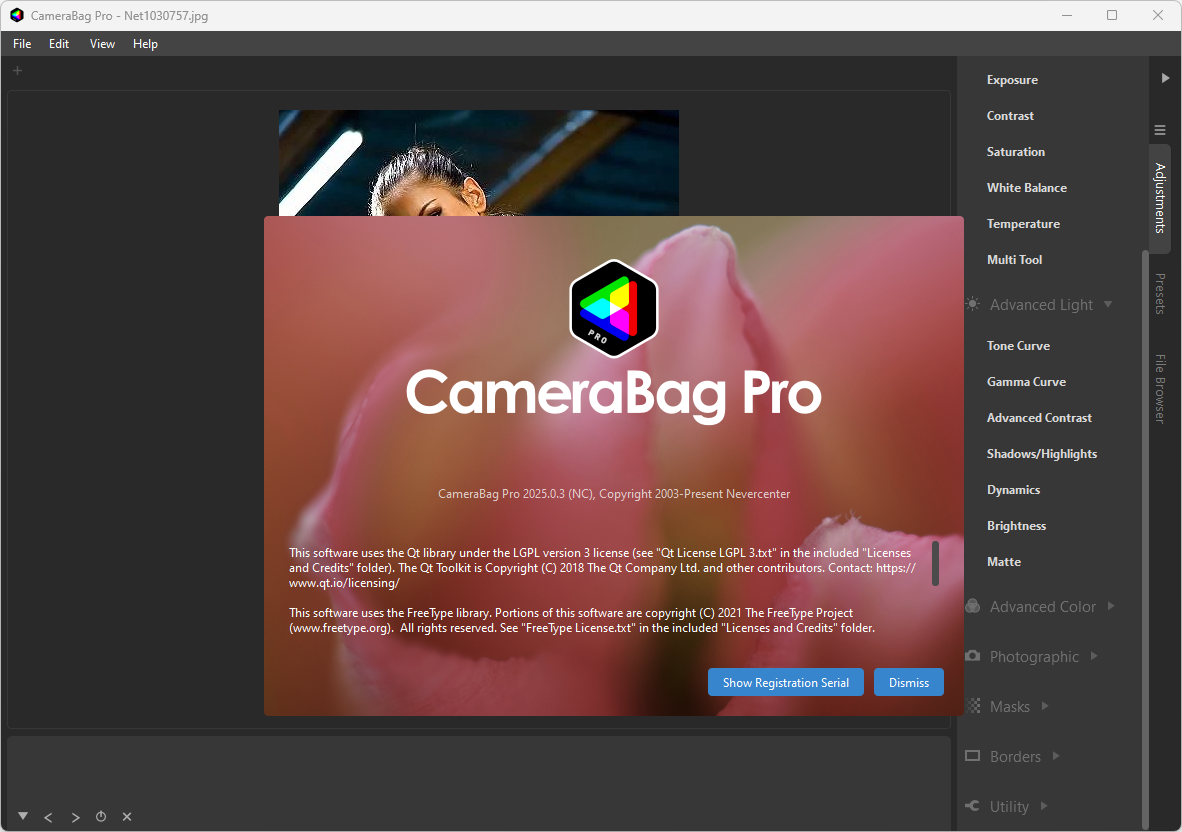
Task: Click the Show Registration Serial button
Action: tap(785, 682)
